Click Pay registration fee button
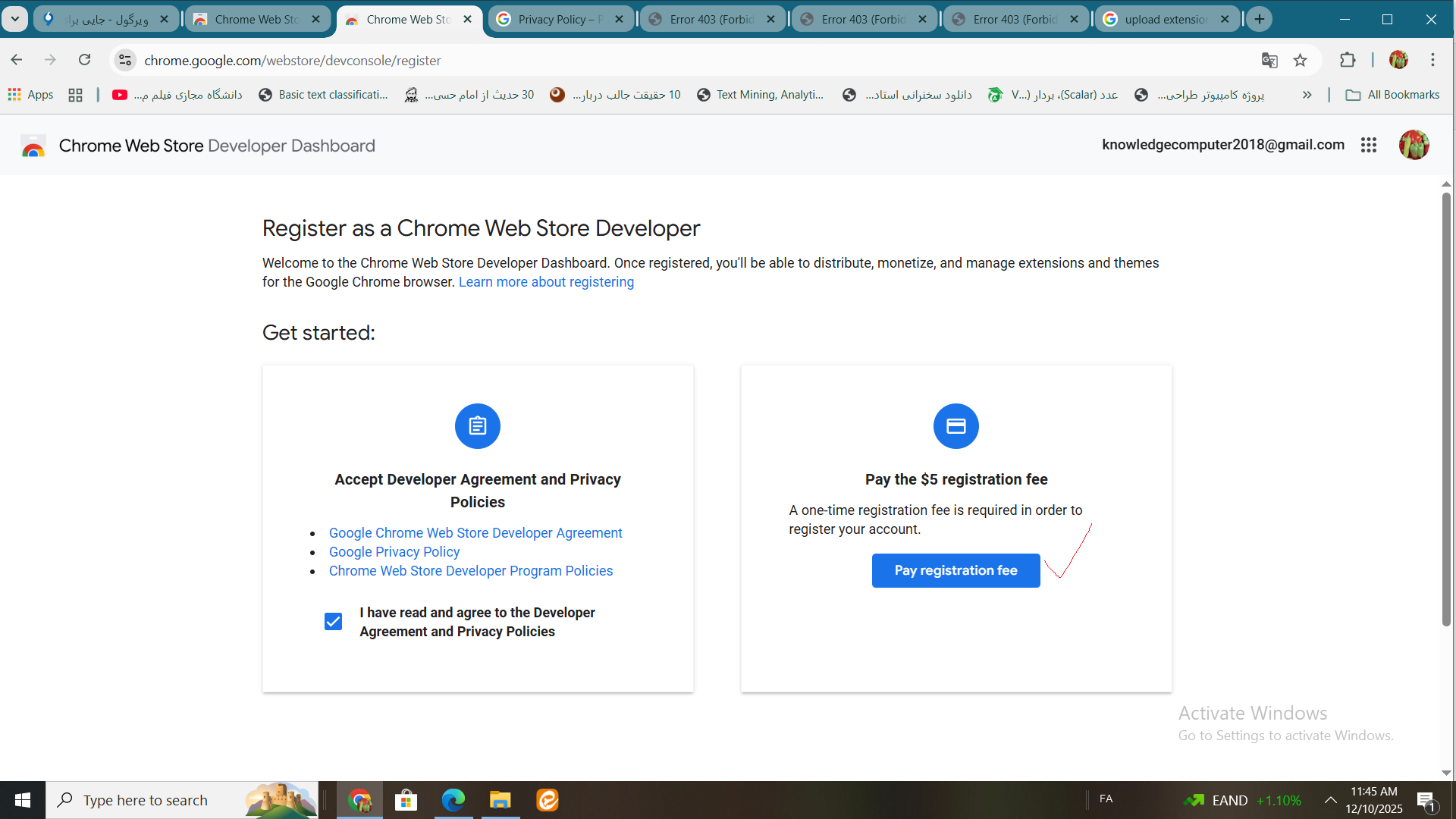 [x=955, y=570]
